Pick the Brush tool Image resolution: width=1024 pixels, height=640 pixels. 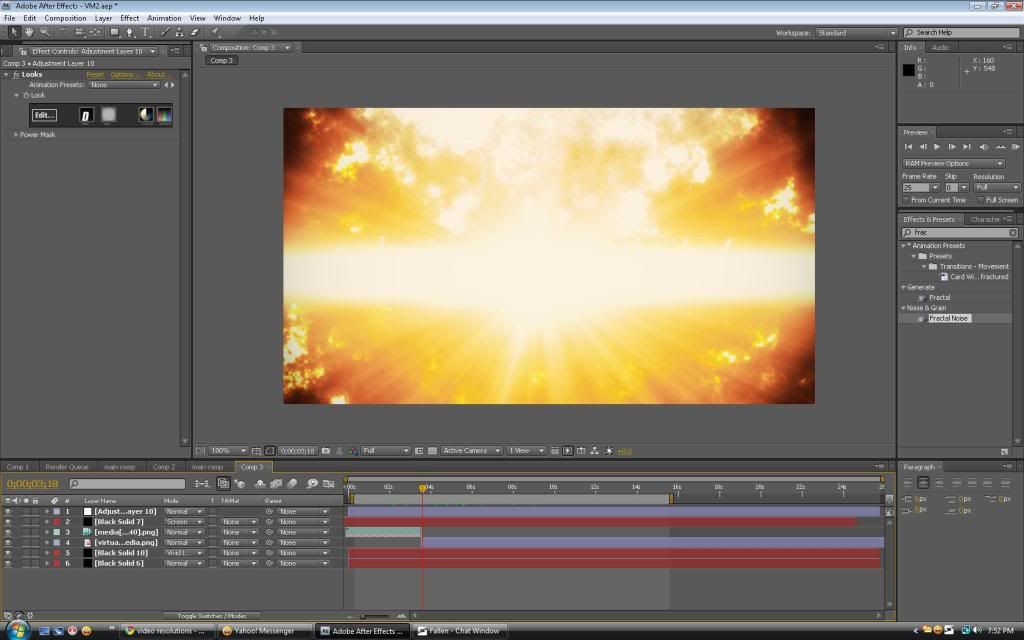pos(166,32)
